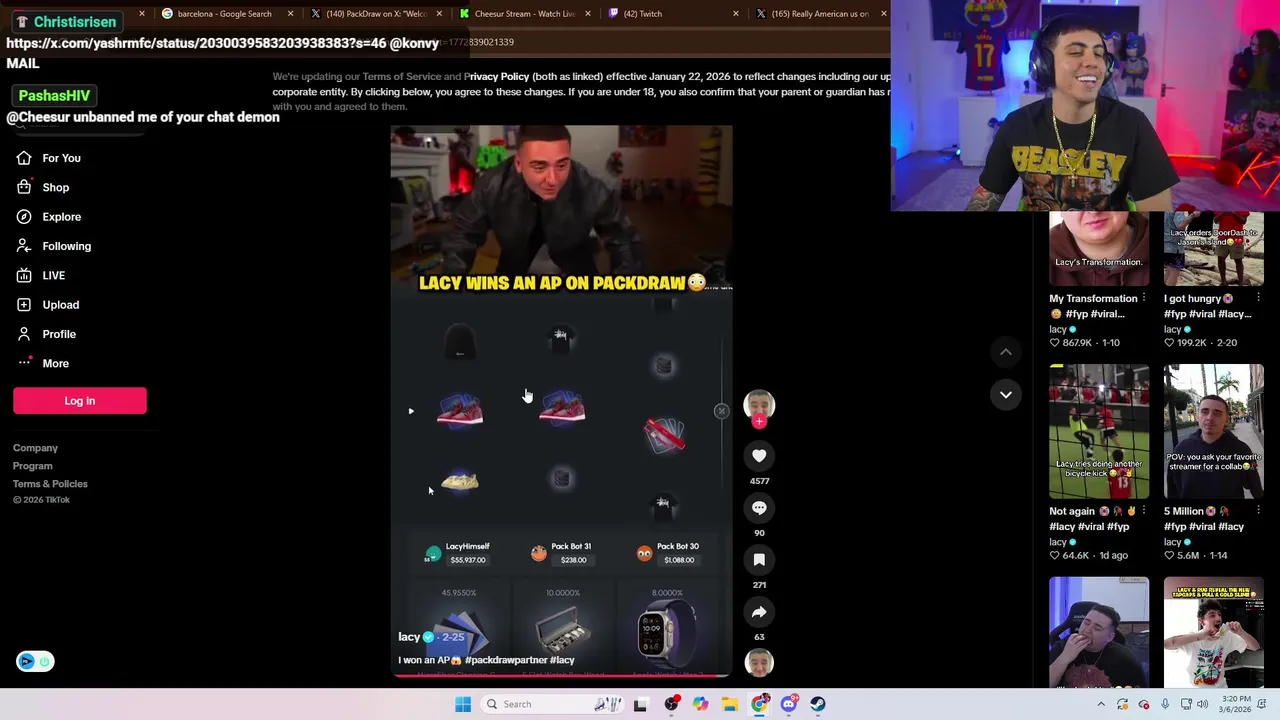Open File Explorer from the taskbar

(x=730, y=704)
